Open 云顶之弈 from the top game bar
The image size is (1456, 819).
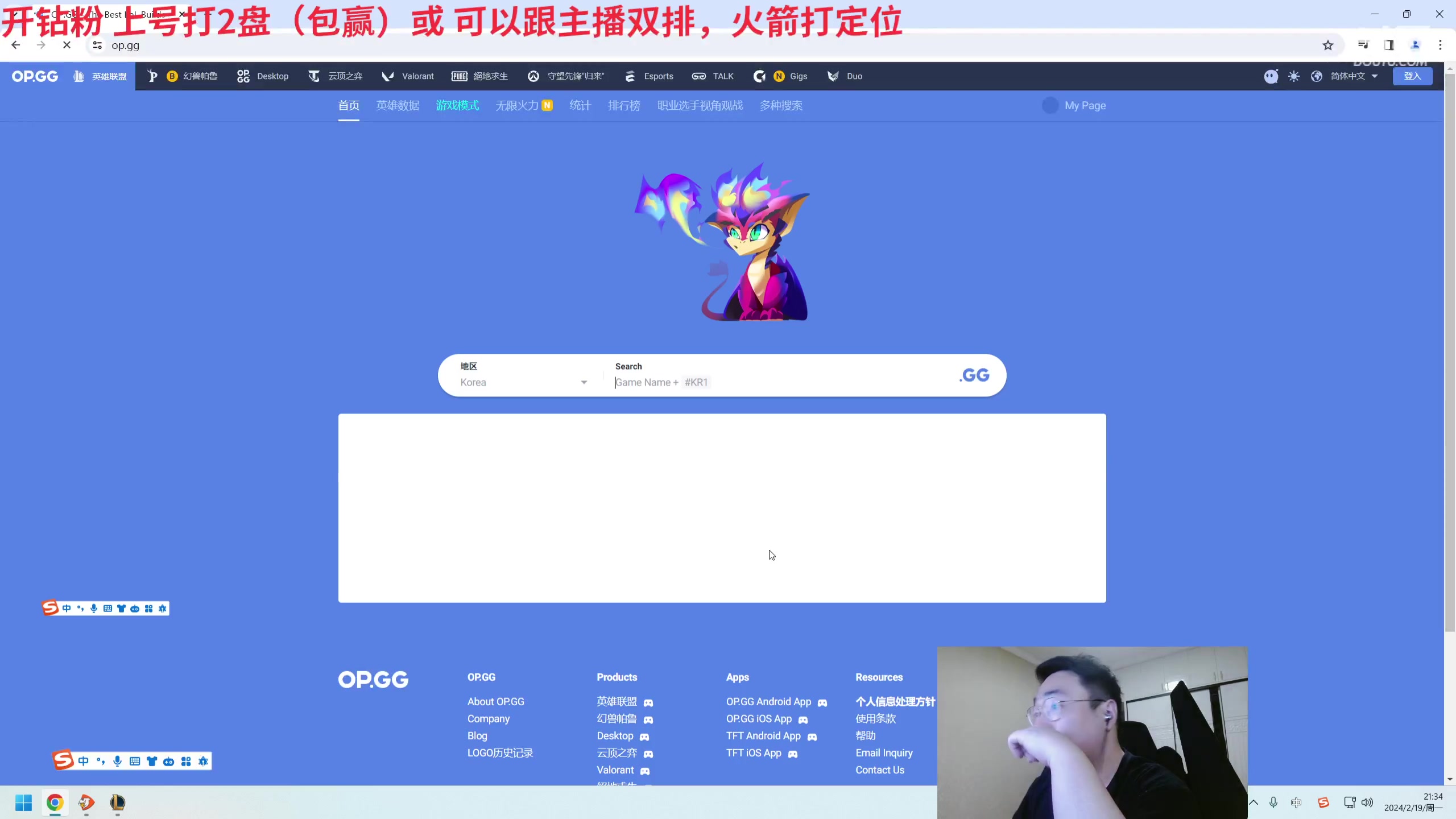coord(335,76)
